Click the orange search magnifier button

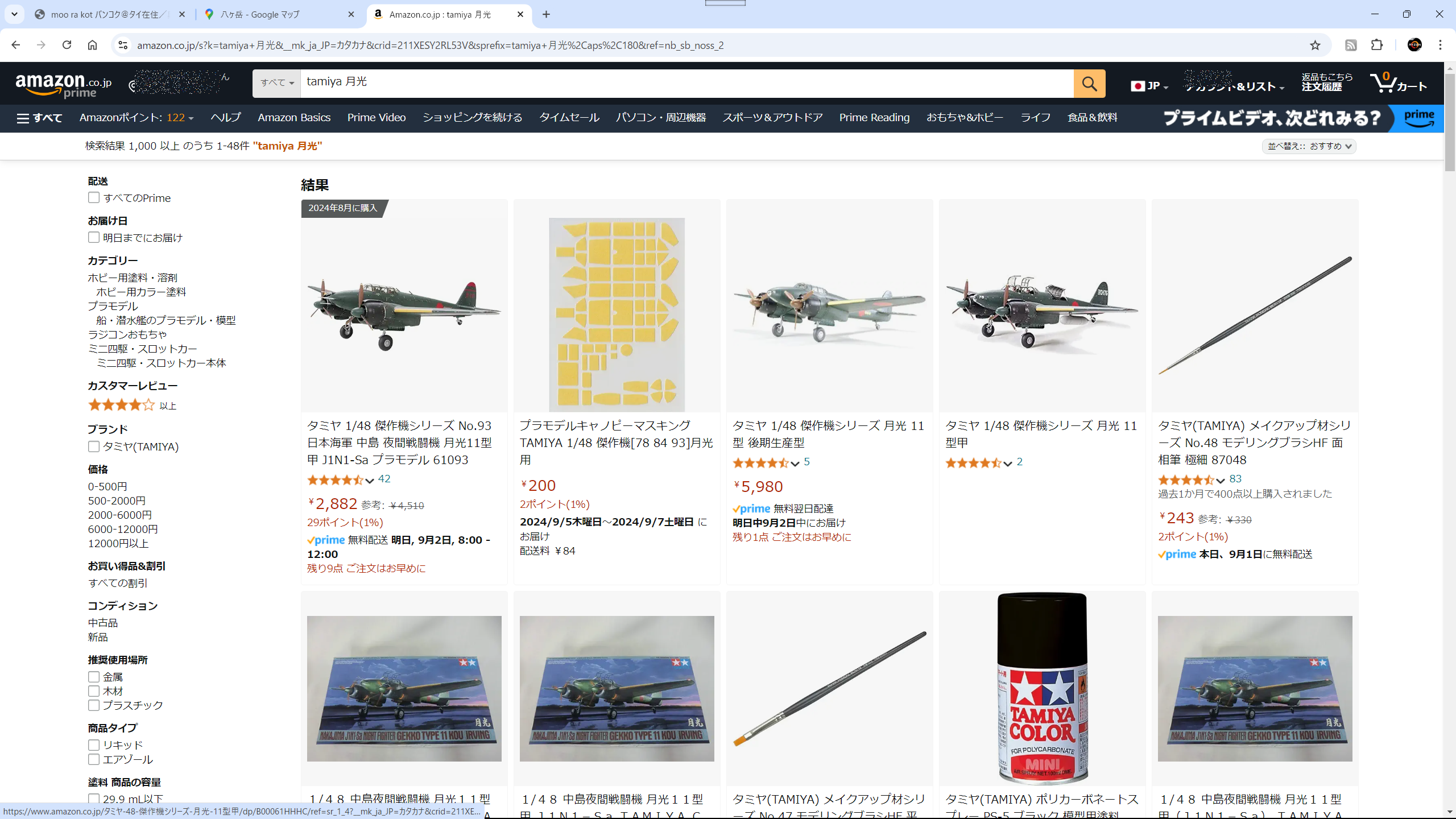click(1089, 84)
